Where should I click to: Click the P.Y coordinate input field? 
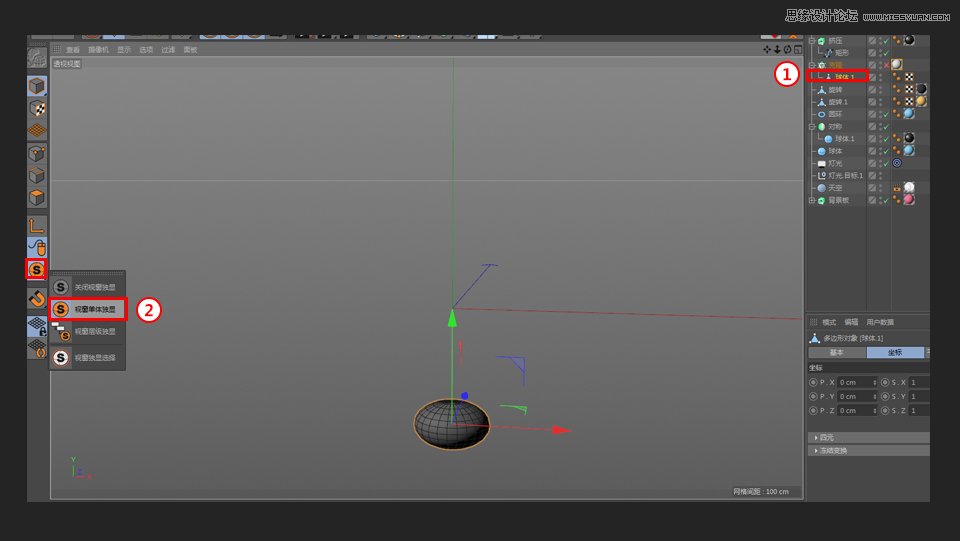(x=857, y=396)
